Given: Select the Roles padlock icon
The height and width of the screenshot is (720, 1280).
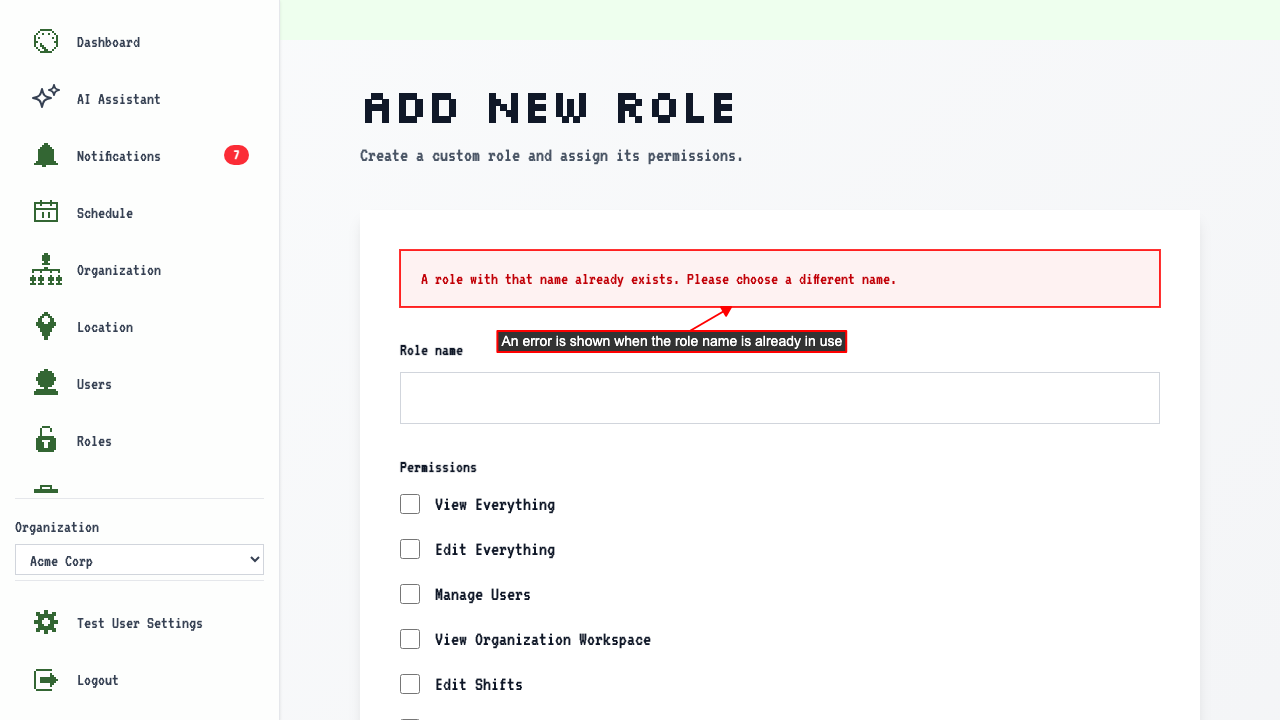Looking at the screenshot, I should tap(46, 439).
